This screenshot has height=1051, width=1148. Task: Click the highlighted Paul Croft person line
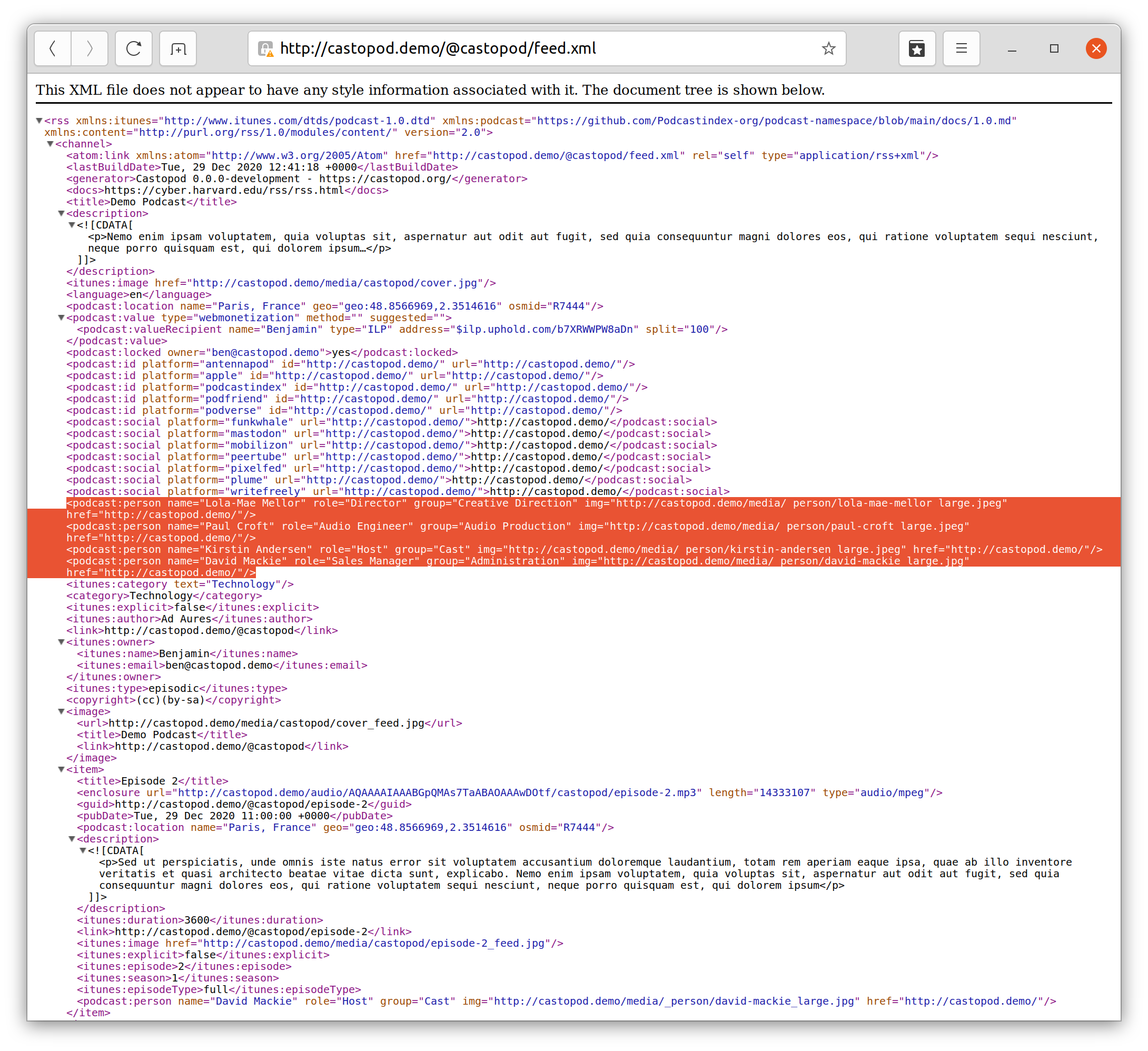[518, 532]
